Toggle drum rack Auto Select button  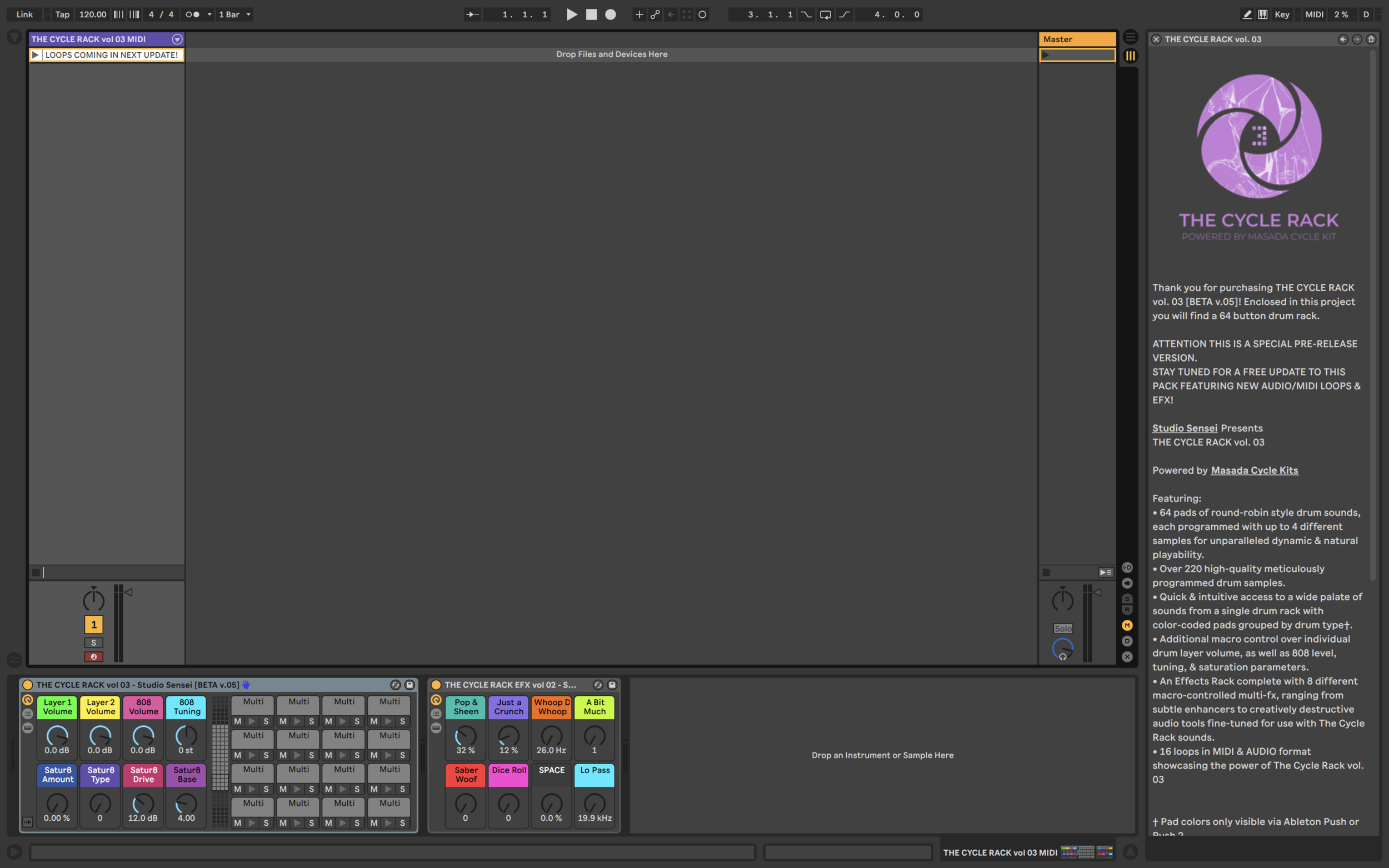[28, 822]
